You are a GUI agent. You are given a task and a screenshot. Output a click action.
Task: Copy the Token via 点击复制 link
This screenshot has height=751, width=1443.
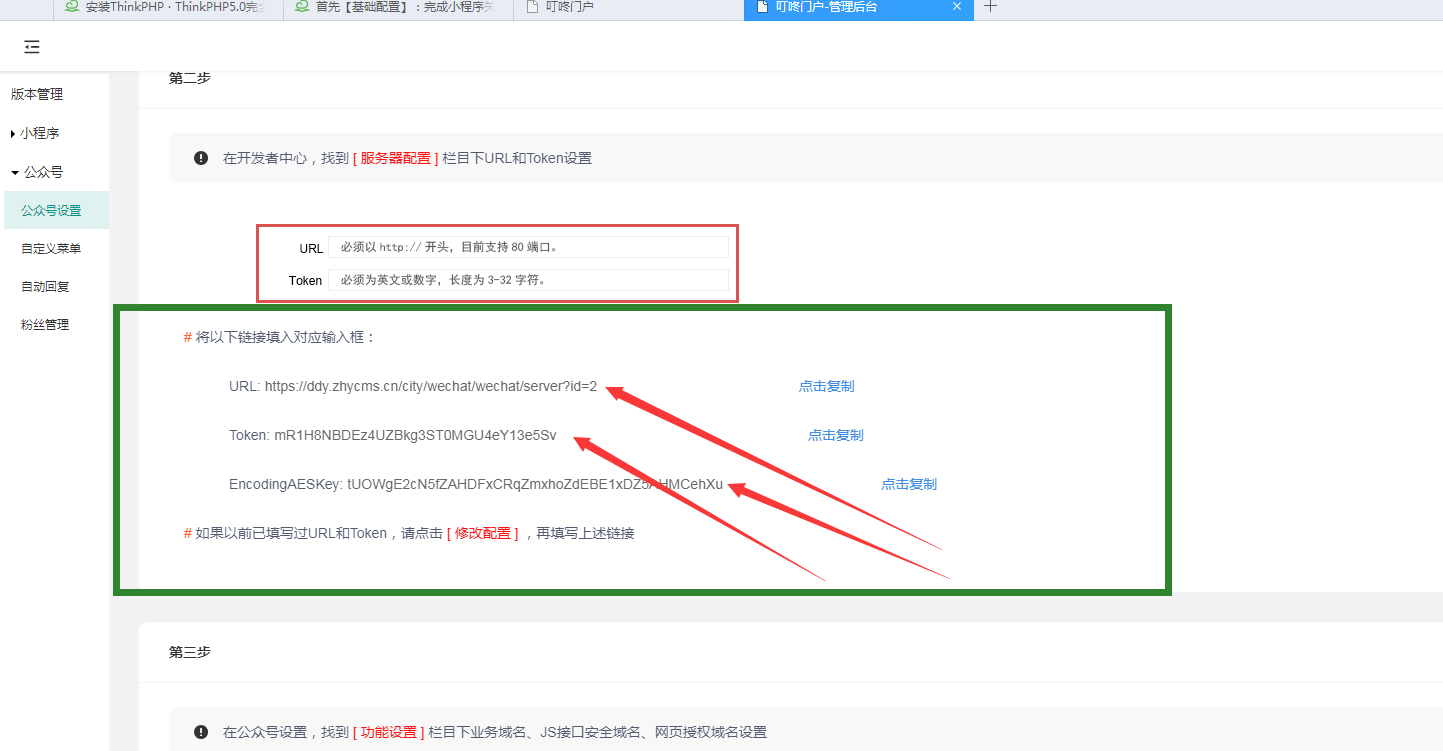click(835, 435)
